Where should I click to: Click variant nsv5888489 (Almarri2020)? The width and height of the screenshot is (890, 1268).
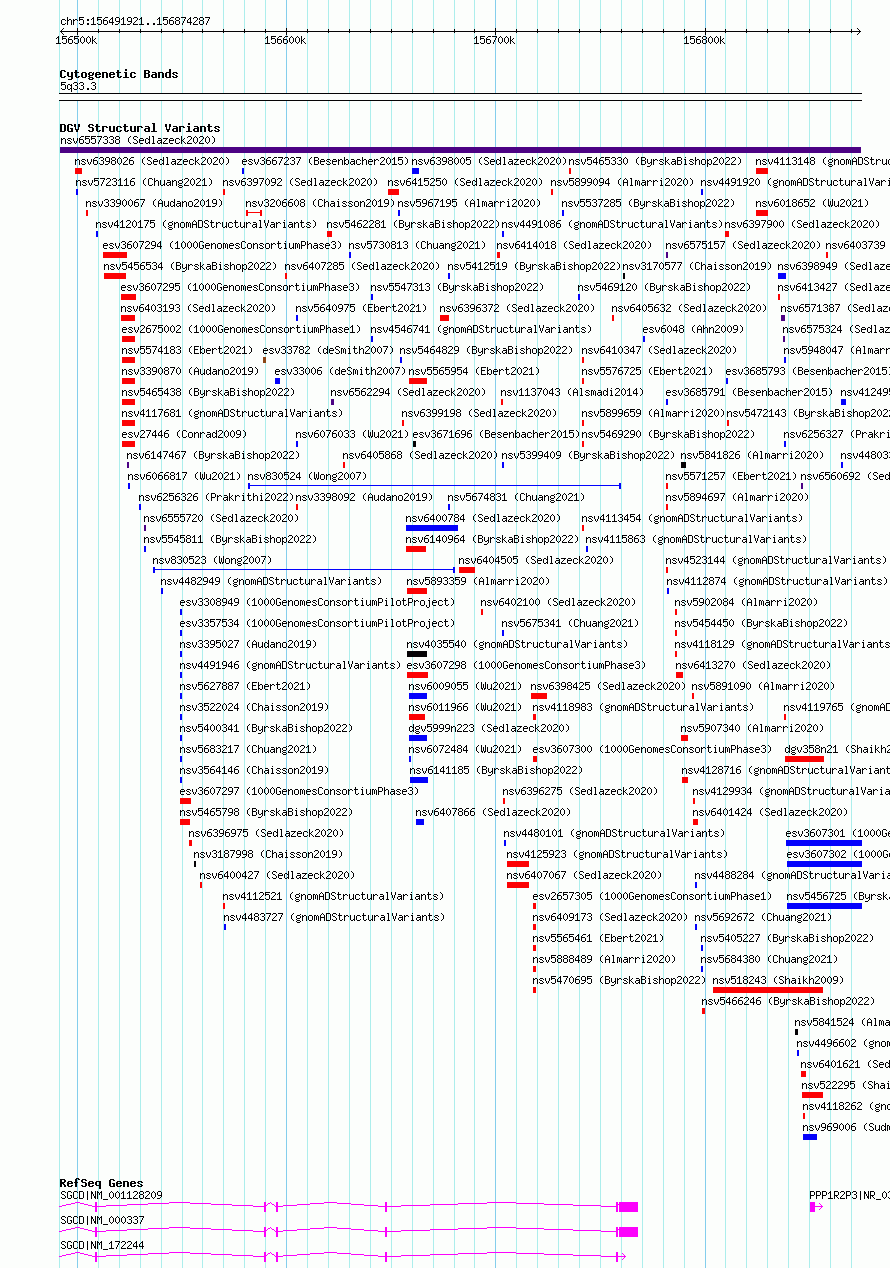(604, 959)
